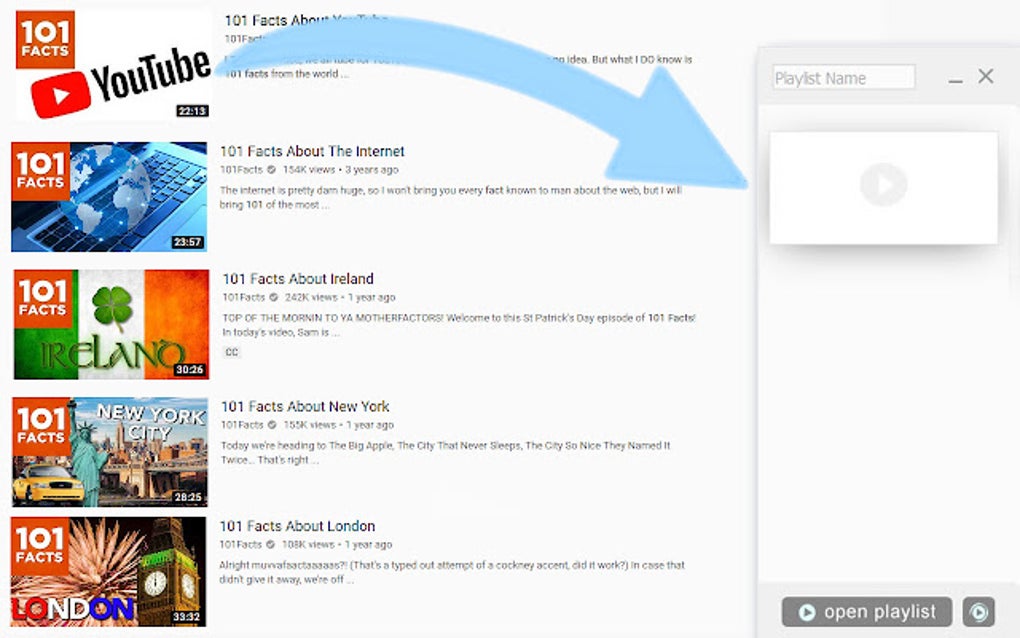Click inside the Playlist Name field
This screenshot has height=638, width=1020.
(x=843, y=77)
